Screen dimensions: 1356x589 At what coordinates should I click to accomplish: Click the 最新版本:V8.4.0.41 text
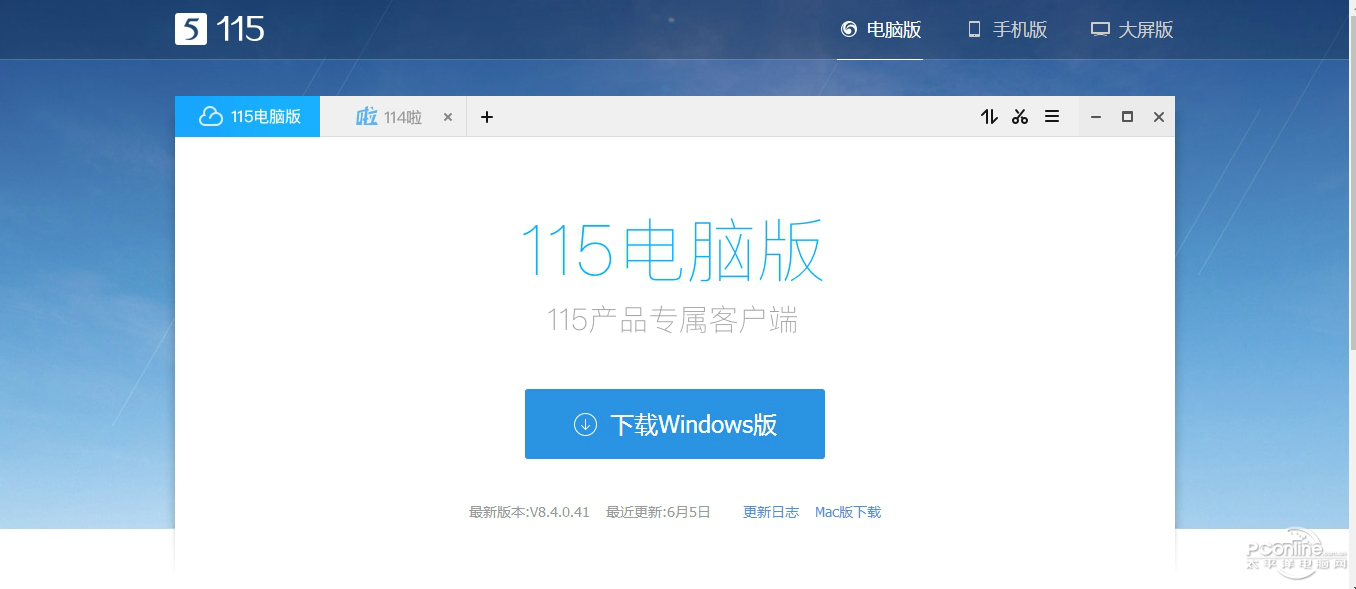pos(529,512)
